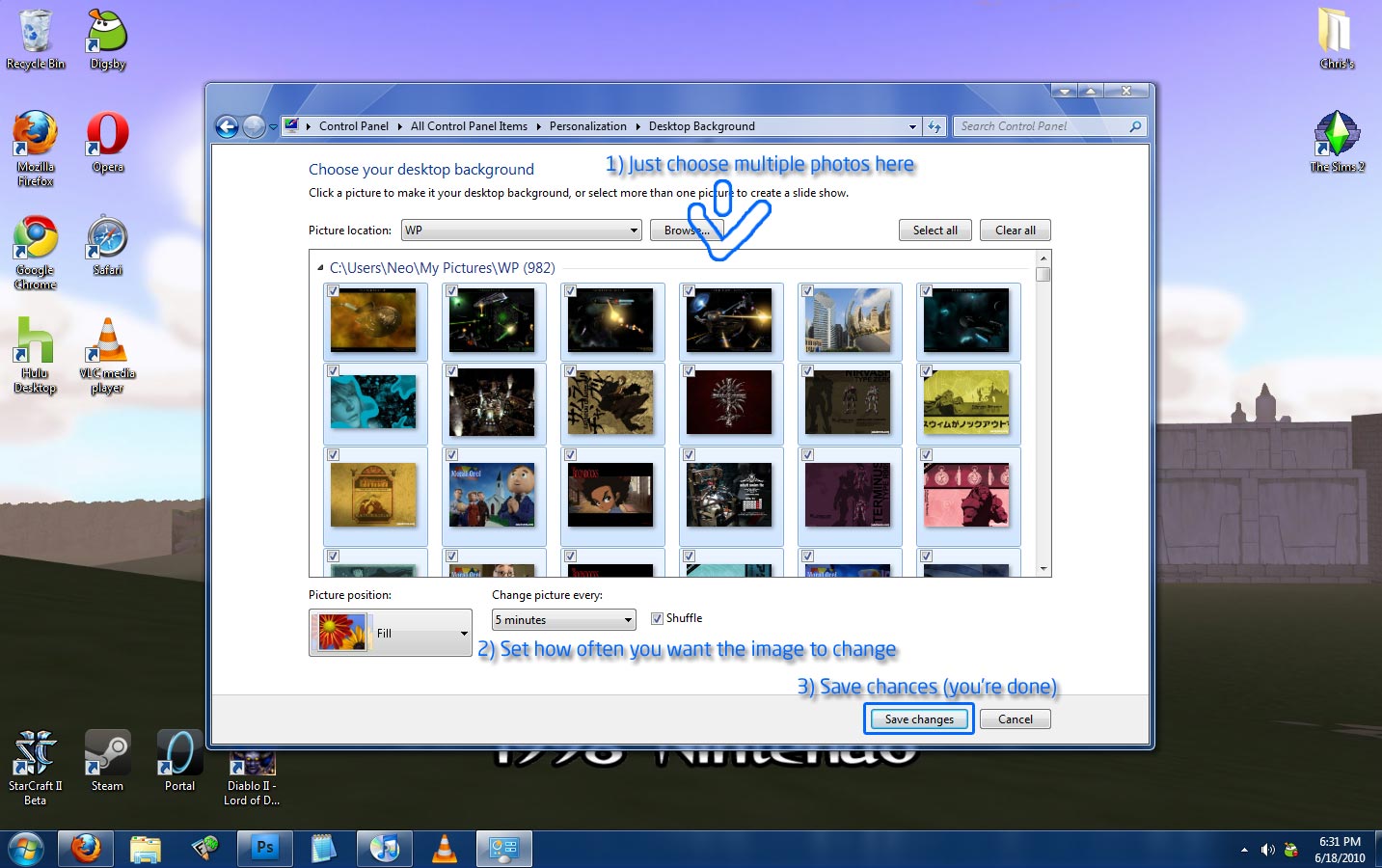Screen dimensions: 1382x868
Task: Switch to Firefox in the taskbar
Action: point(86,849)
